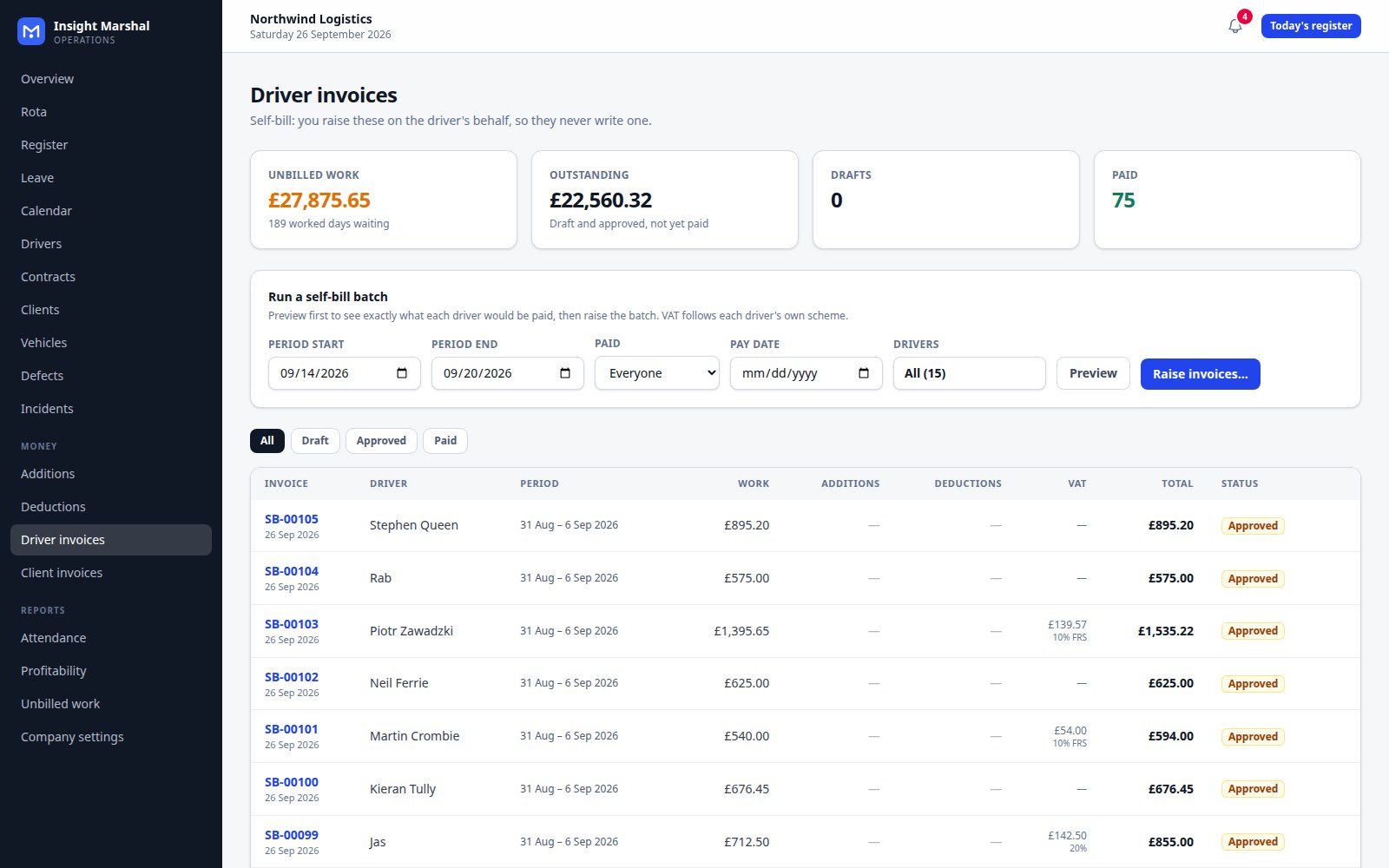Open Leave in the sidebar

point(111,178)
